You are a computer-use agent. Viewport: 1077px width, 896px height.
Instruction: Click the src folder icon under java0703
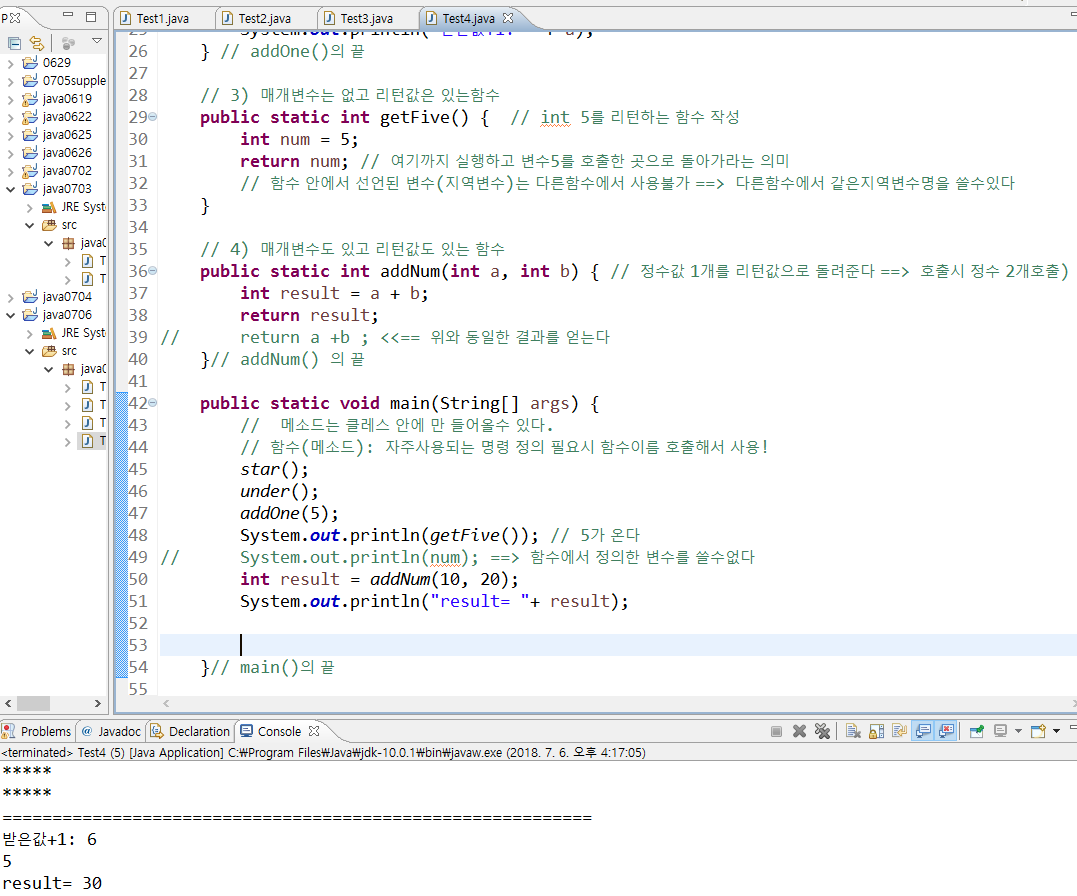49,225
